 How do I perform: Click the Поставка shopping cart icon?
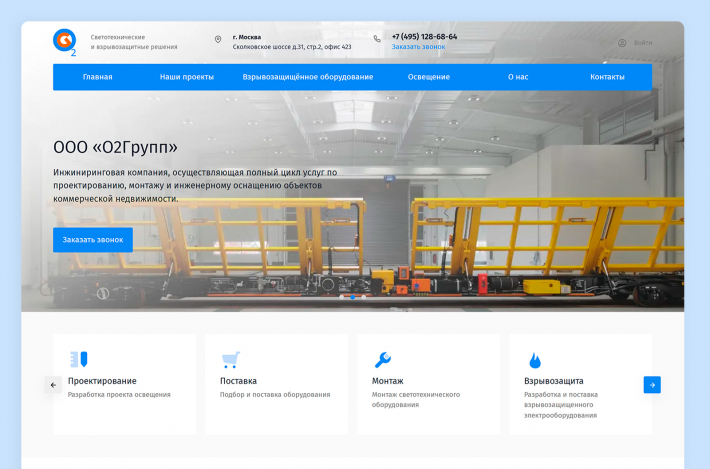coord(231,360)
